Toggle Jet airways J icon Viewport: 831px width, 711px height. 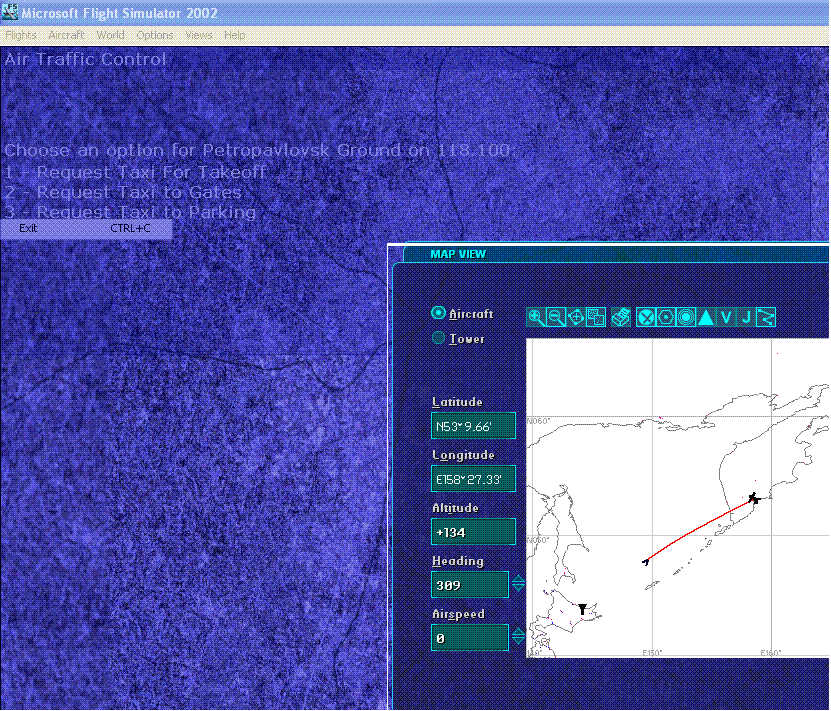coord(746,317)
